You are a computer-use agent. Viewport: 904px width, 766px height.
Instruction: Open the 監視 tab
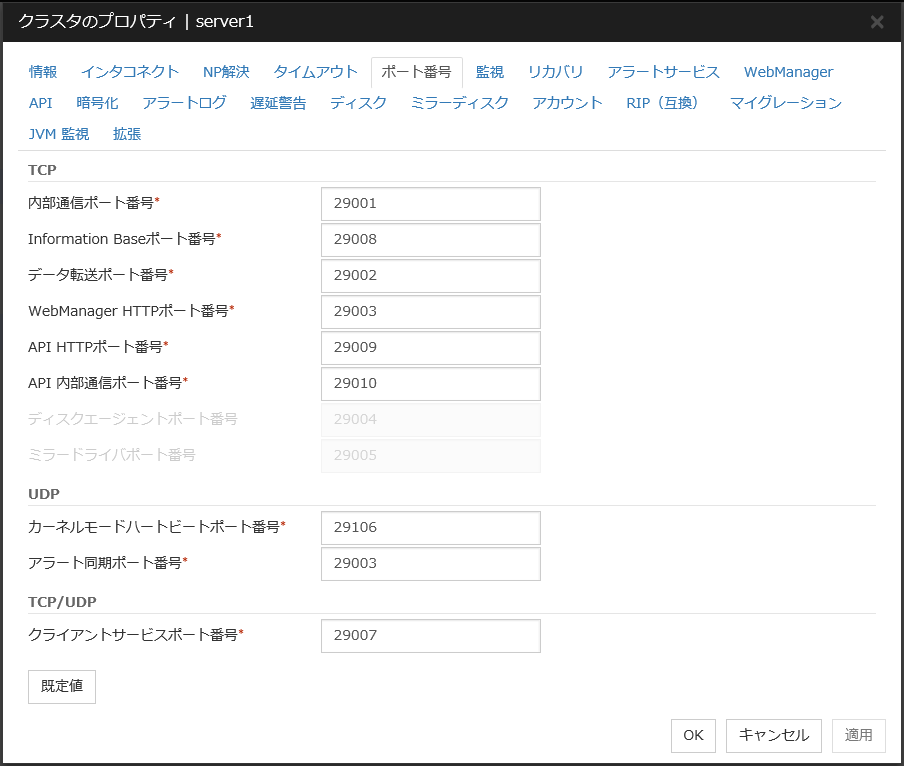(x=490, y=72)
